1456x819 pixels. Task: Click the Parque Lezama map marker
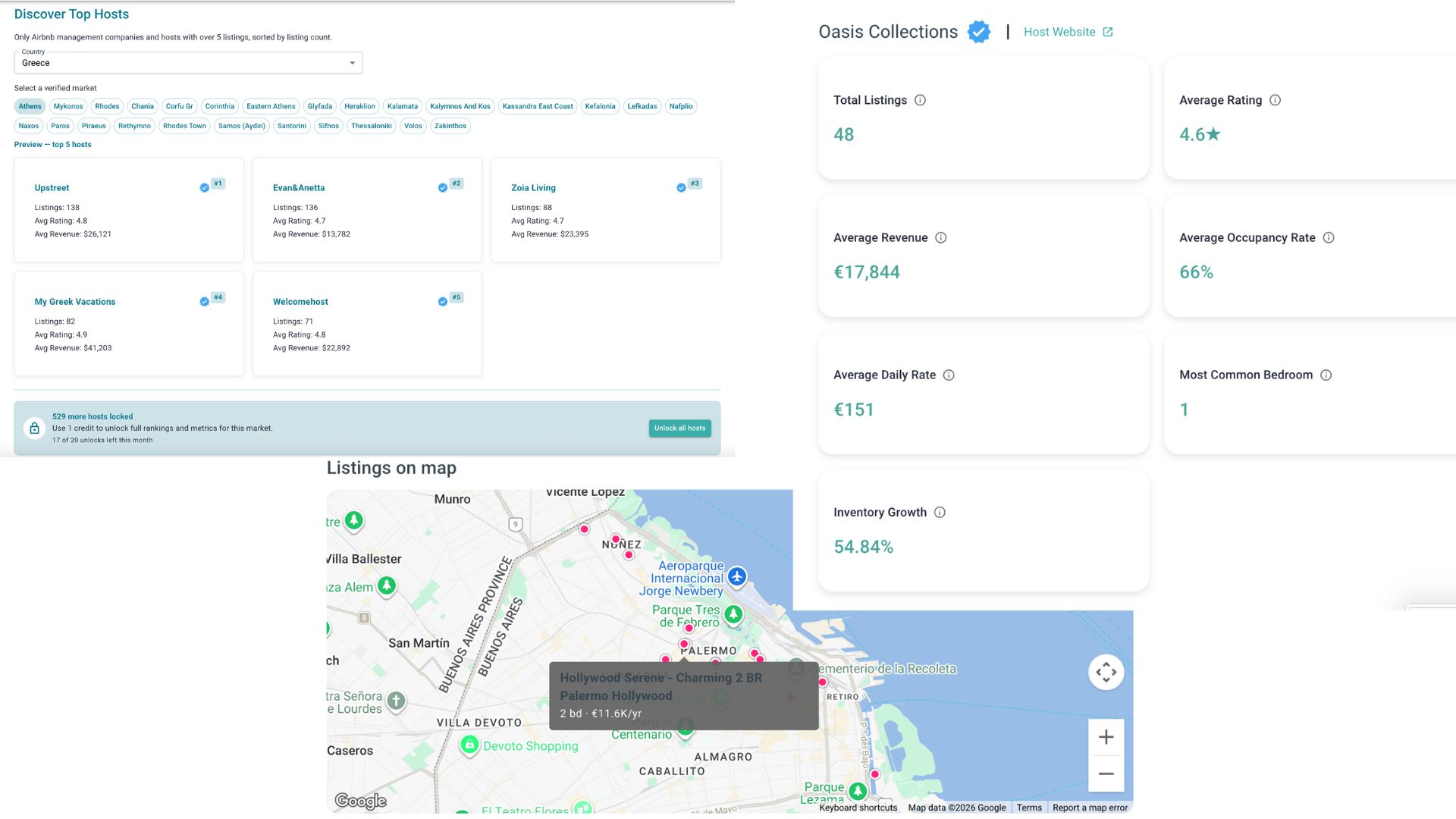[858, 792]
